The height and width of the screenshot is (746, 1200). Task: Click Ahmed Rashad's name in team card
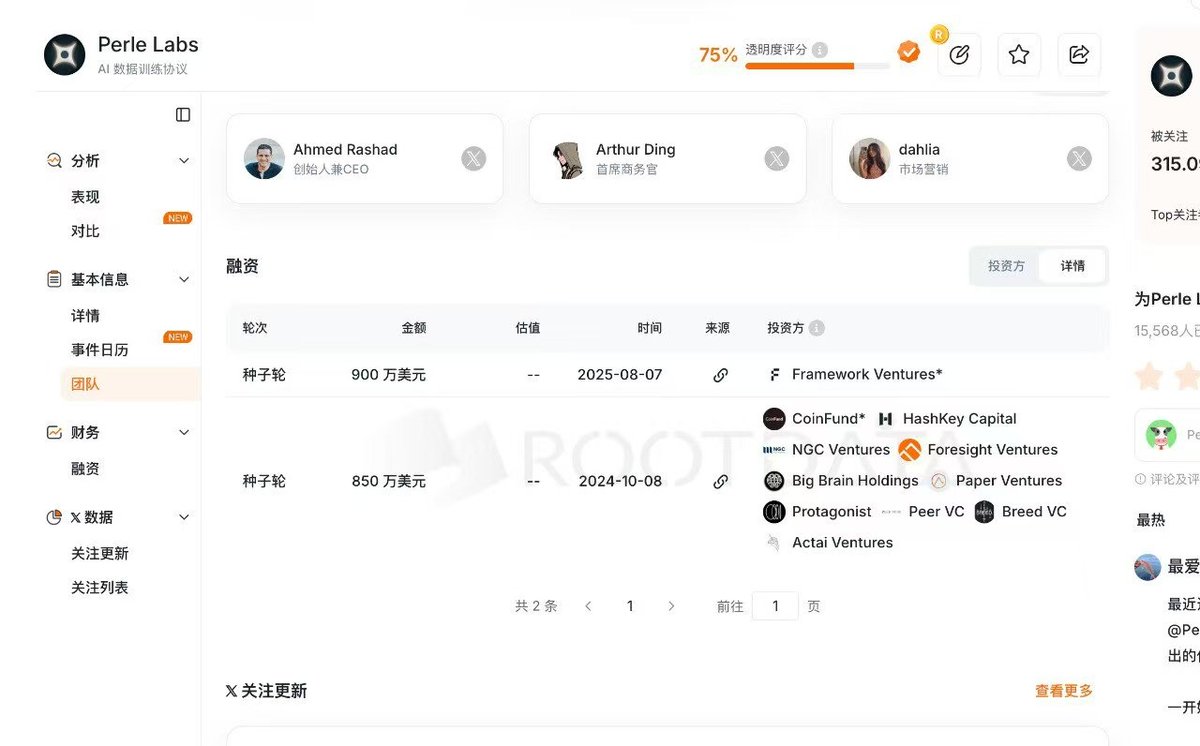pyautogui.click(x=345, y=150)
